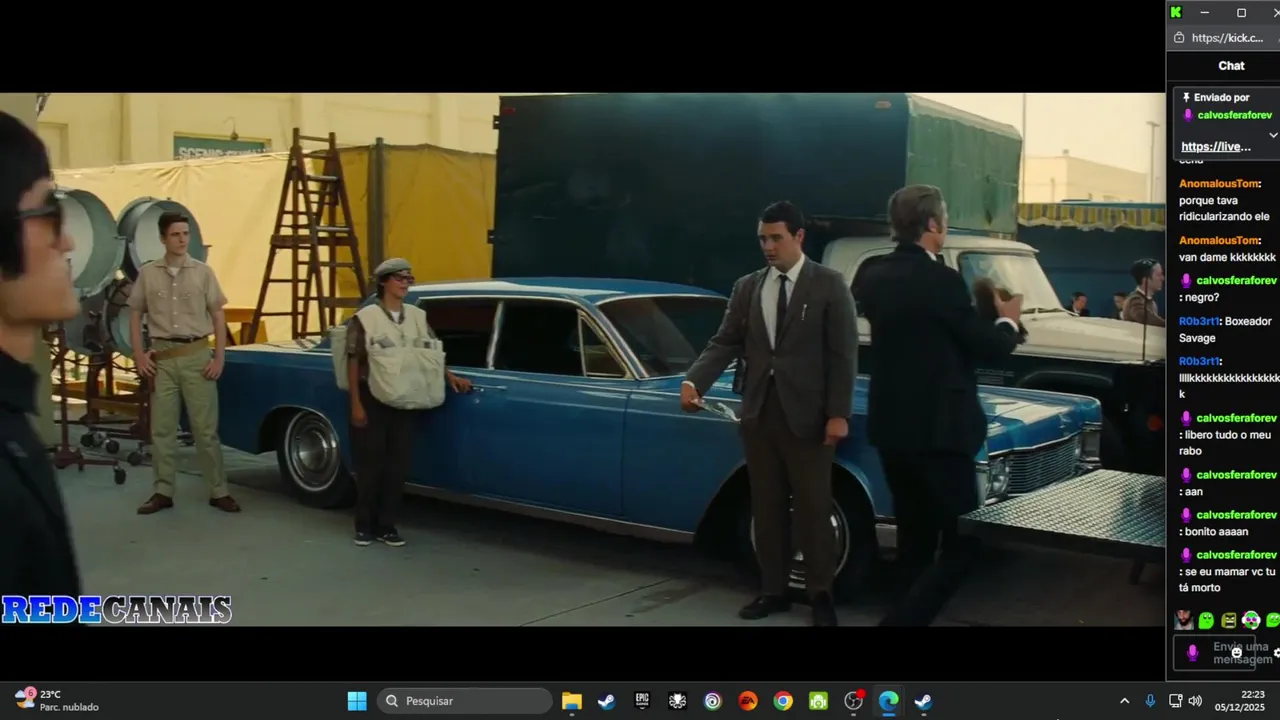The height and width of the screenshot is (720, 1280).
Task: Open the pinned https://live... link
Action: coord(1216,147)
